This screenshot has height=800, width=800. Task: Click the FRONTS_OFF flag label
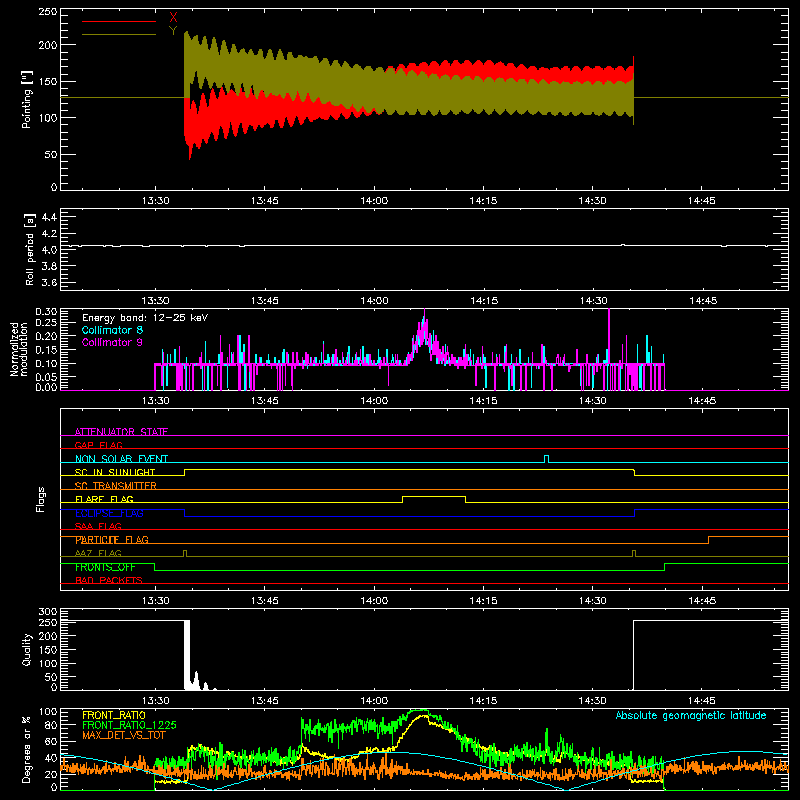105,567
